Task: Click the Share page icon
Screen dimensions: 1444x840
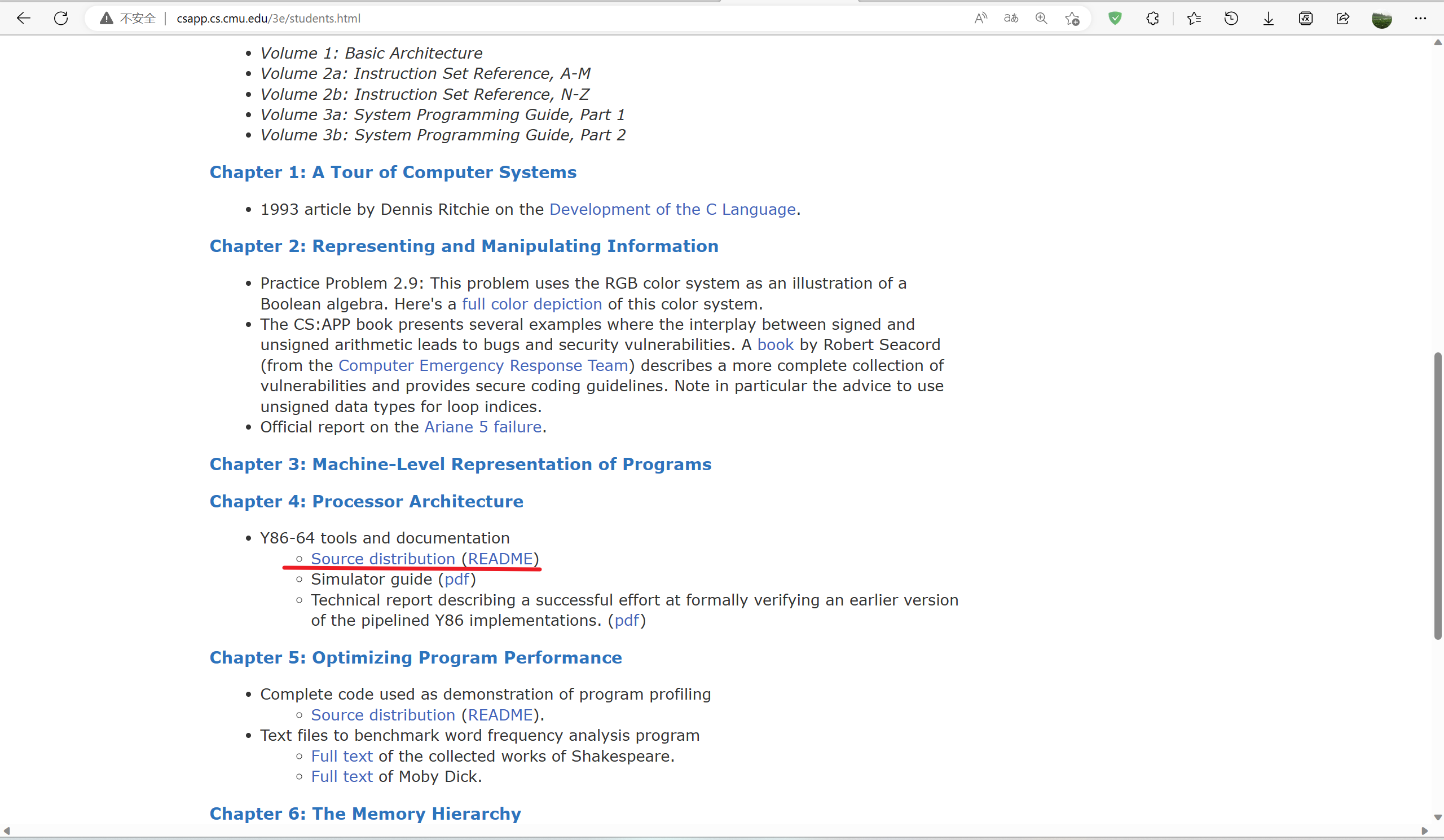Action: [x=1342, y=19]
